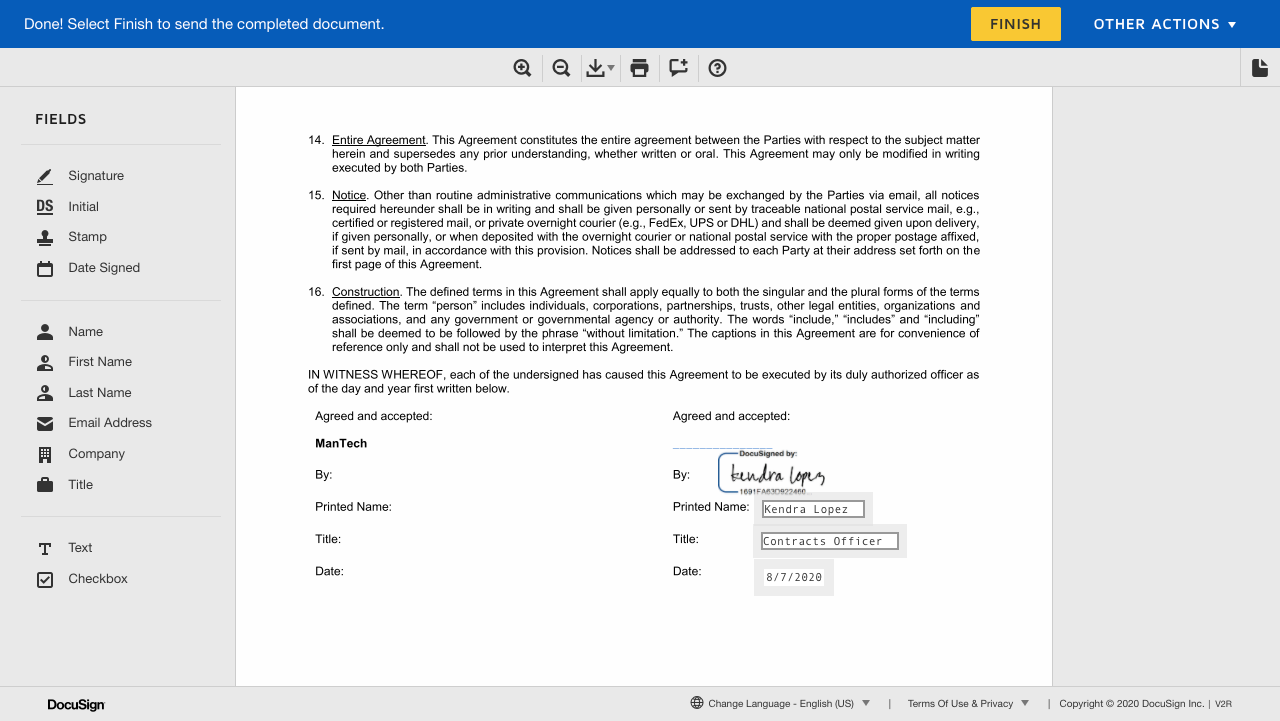Zoom in on the document
1280x721 pixels.
point(522,67)
